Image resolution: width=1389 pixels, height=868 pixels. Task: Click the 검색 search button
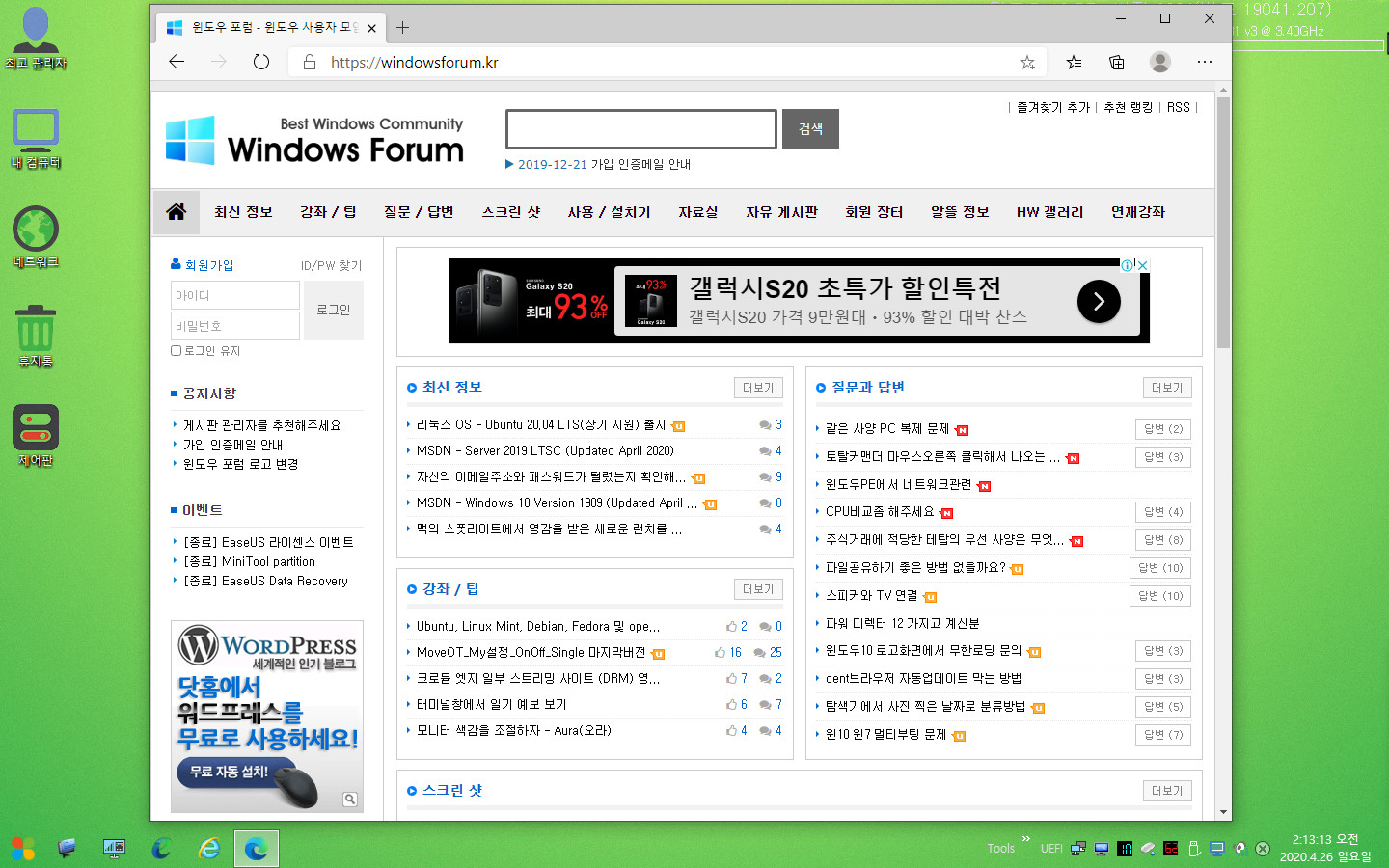810,129
